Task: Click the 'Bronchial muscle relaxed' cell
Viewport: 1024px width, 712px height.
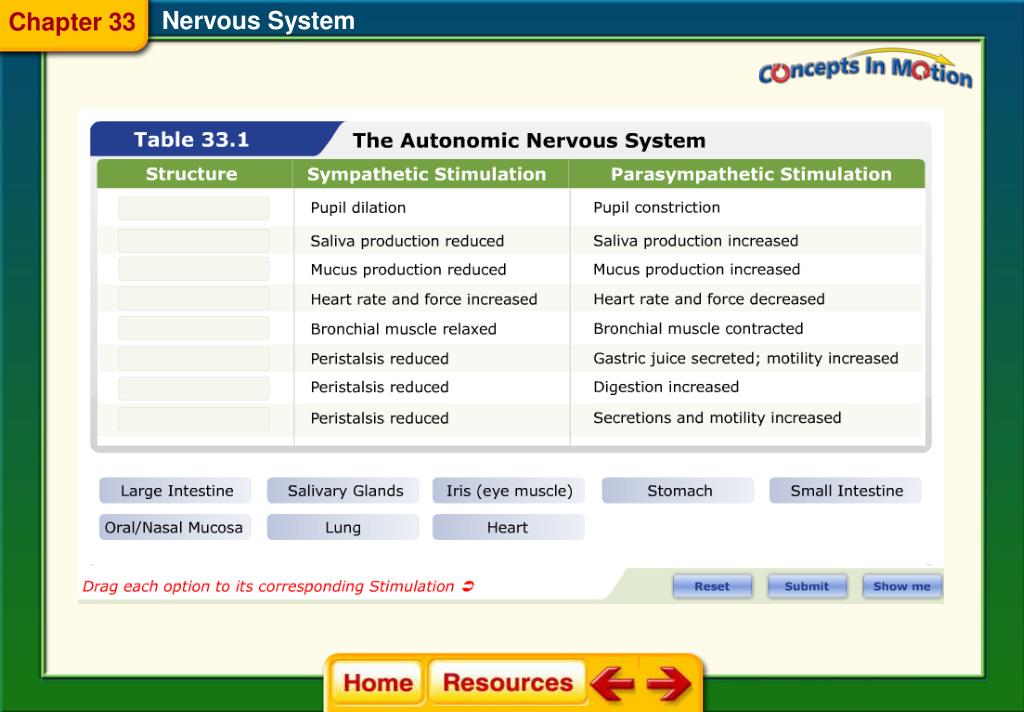Action: [x=404, y=329]
